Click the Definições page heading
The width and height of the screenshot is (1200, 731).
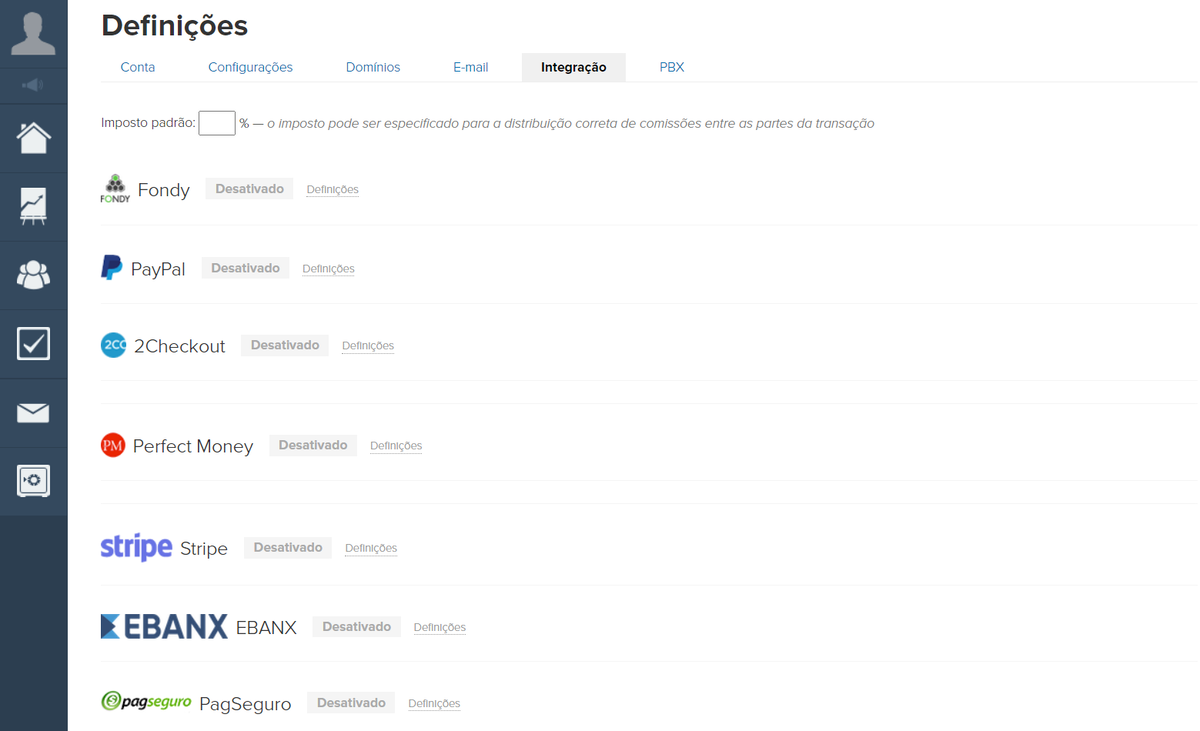point(175,25)
